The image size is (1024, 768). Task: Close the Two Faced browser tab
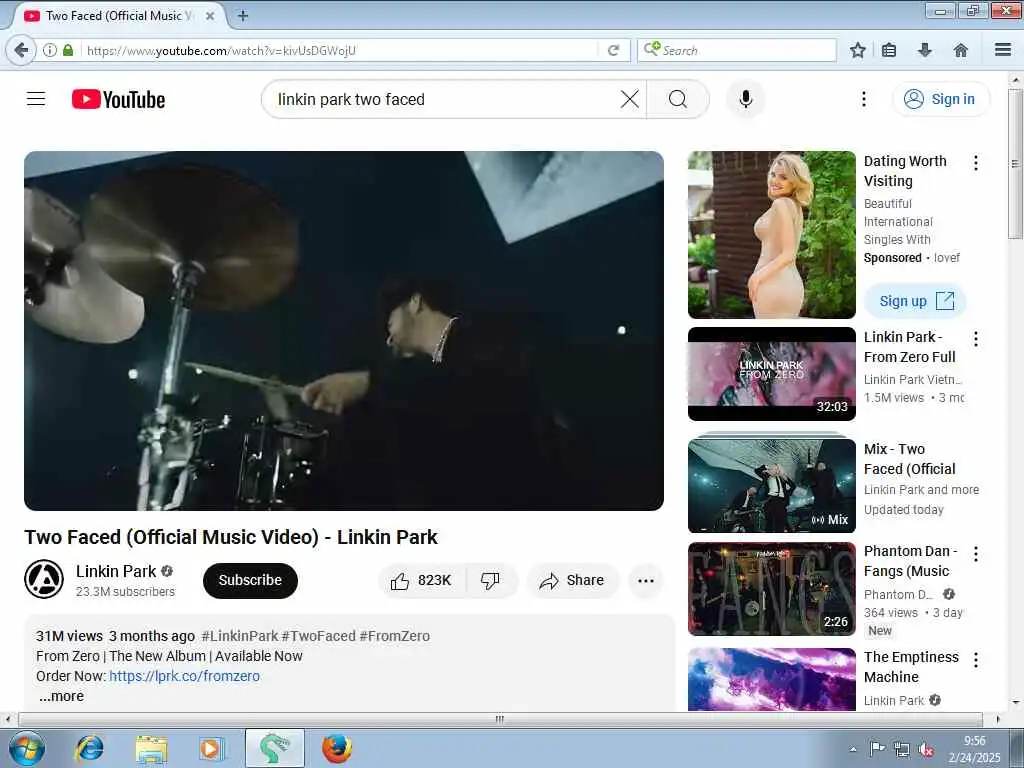pos(210,16)
